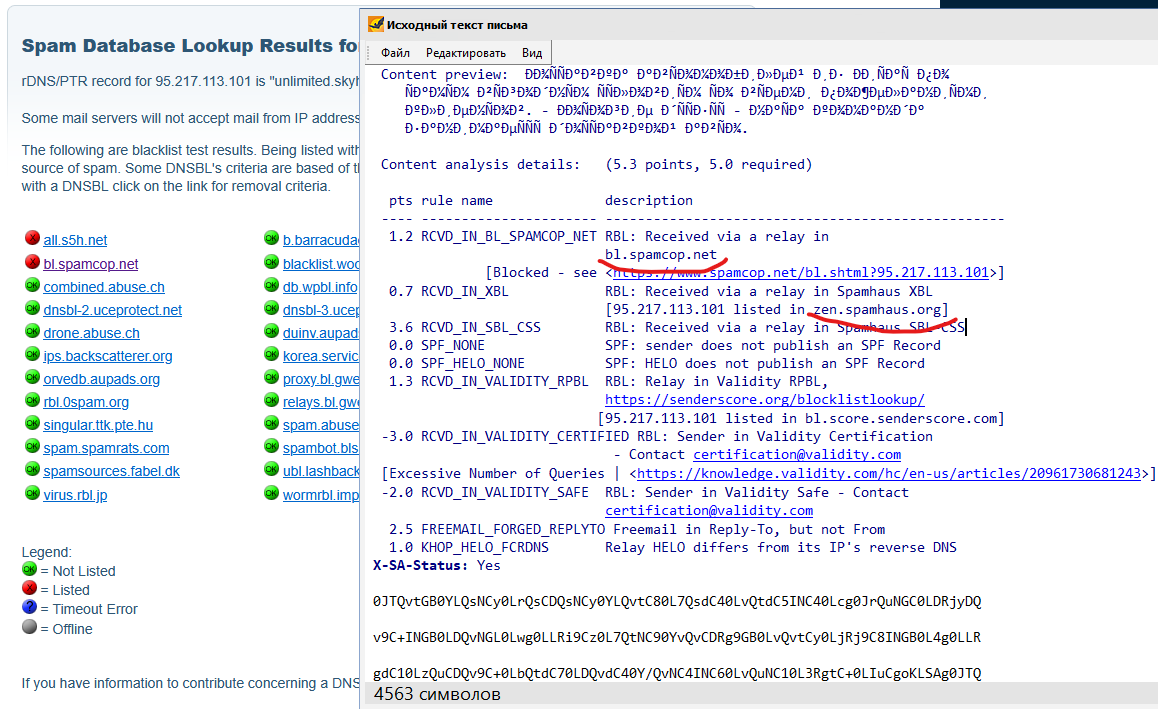Click the message source window title icon
Screen dimensions: 1158x709
click(x=376, y=24)
